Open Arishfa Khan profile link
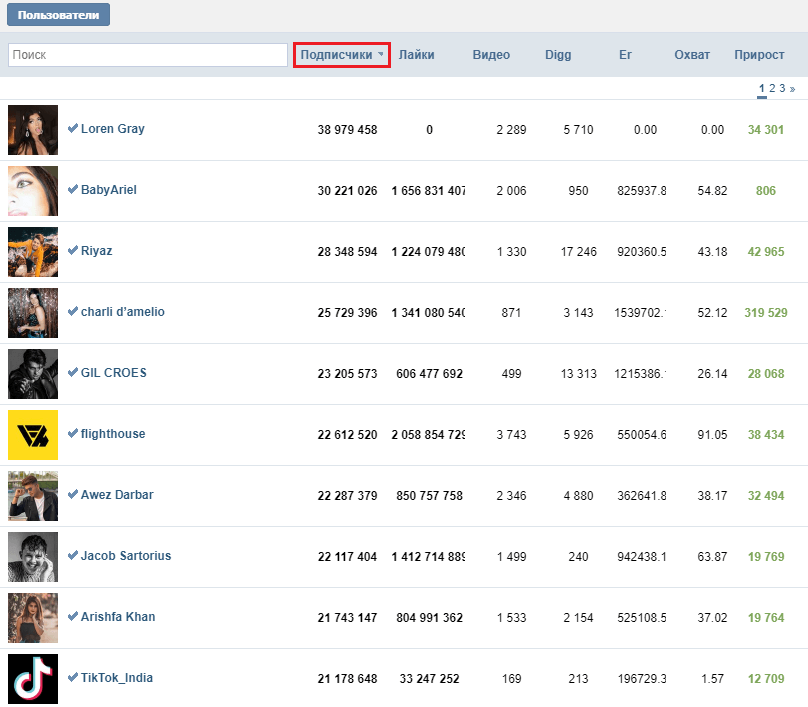Image resolution: width=808 pixels, height=707 pixels. point(117,617)
